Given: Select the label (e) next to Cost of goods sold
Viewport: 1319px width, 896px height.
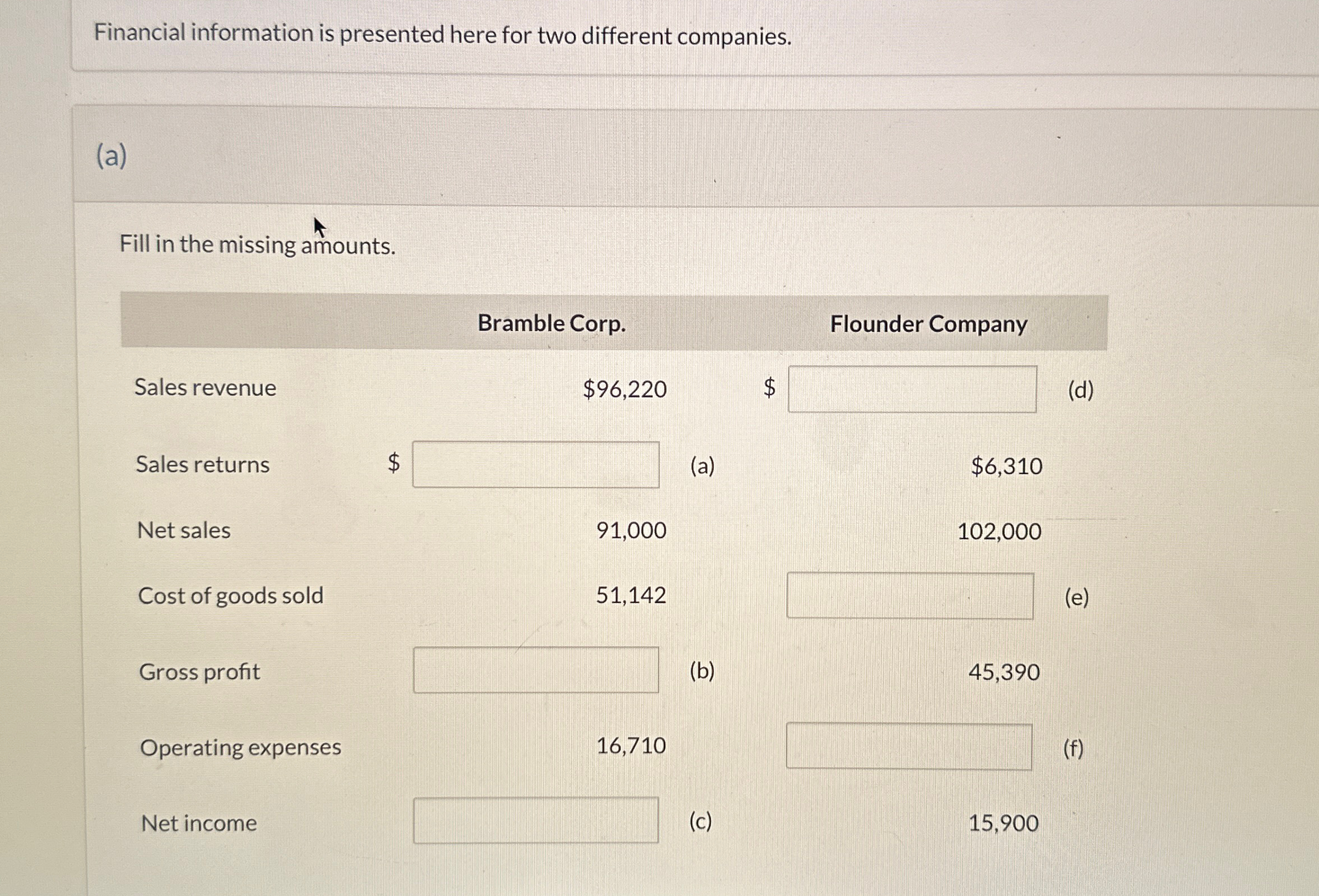Looking at the screenshot, I should [x=1077, y=598].
